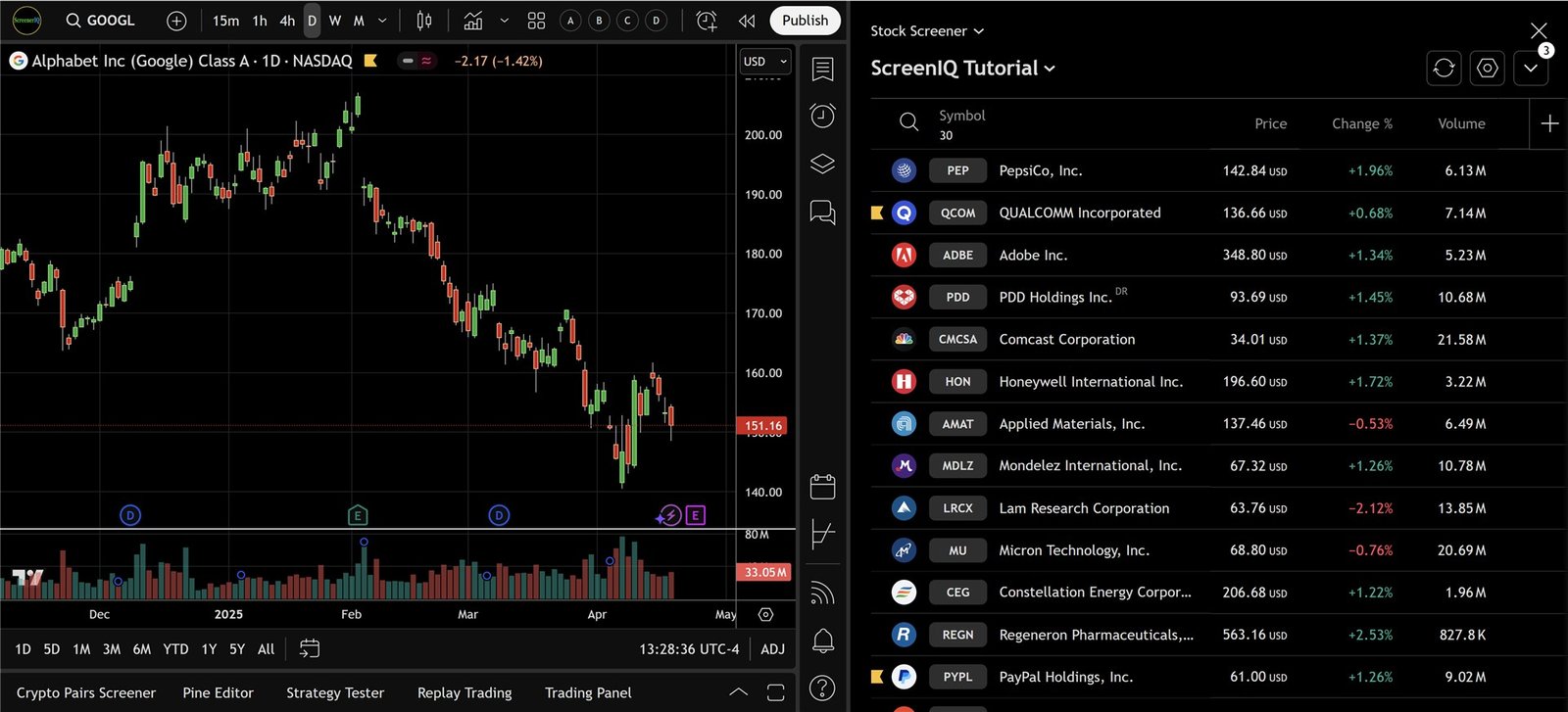Open the Trading Panel tab
This screenshot has width=1568, height=712.
(588, 692)
